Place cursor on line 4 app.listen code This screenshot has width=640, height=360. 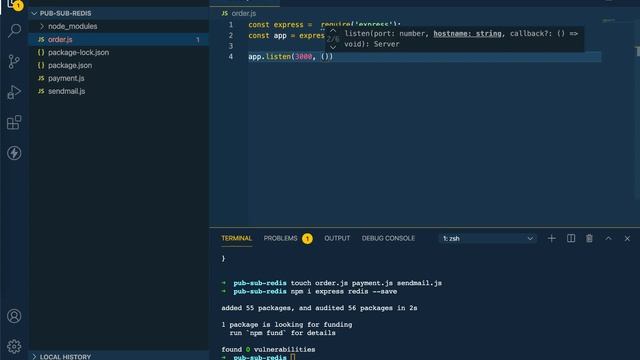point(290,57)
